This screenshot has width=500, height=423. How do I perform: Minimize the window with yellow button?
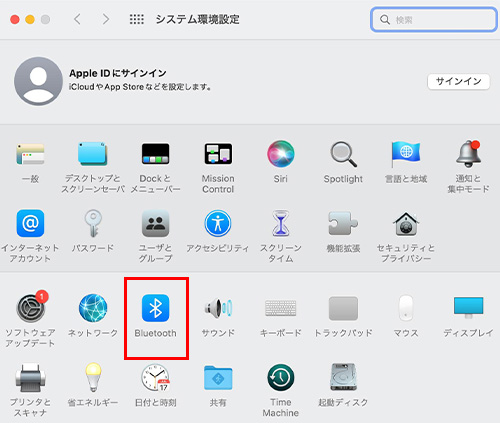[x=30, y=19]
